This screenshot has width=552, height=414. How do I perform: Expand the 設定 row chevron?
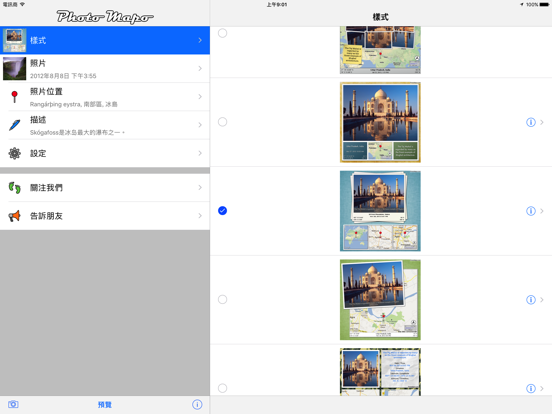pos(200,153)
